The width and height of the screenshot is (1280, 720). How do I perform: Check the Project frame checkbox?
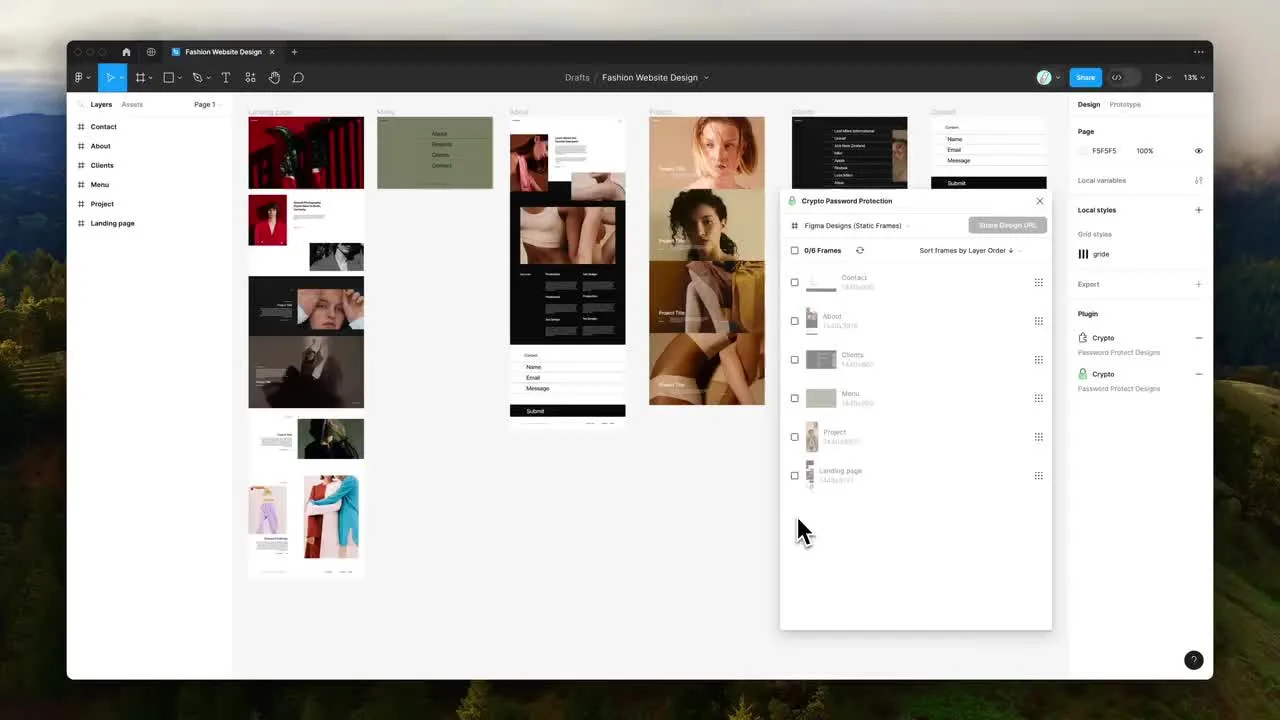795,437
